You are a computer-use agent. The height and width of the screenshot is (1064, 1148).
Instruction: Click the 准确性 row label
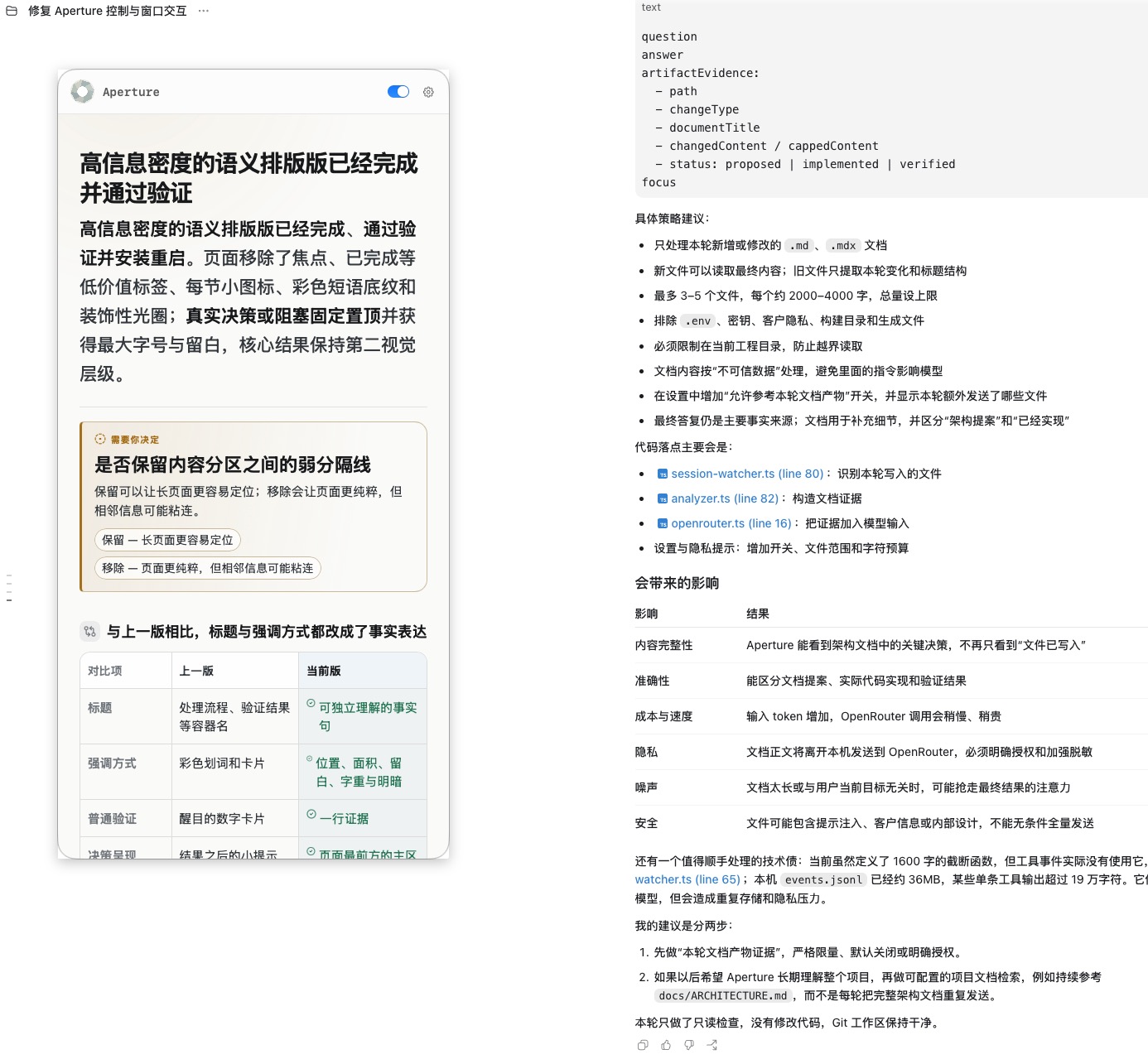[x=653, y=681]
